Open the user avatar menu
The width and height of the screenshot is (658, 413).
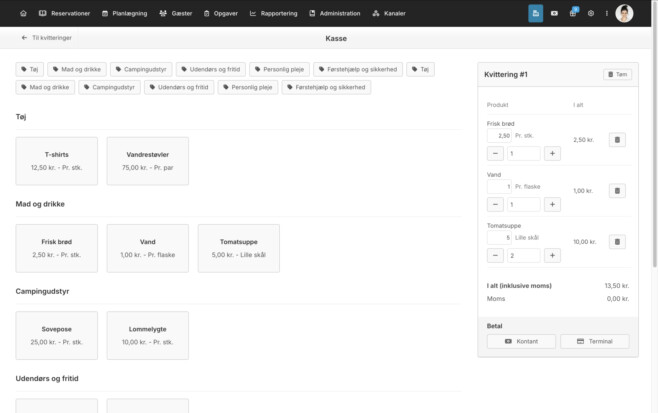click(x=624, y=13)
